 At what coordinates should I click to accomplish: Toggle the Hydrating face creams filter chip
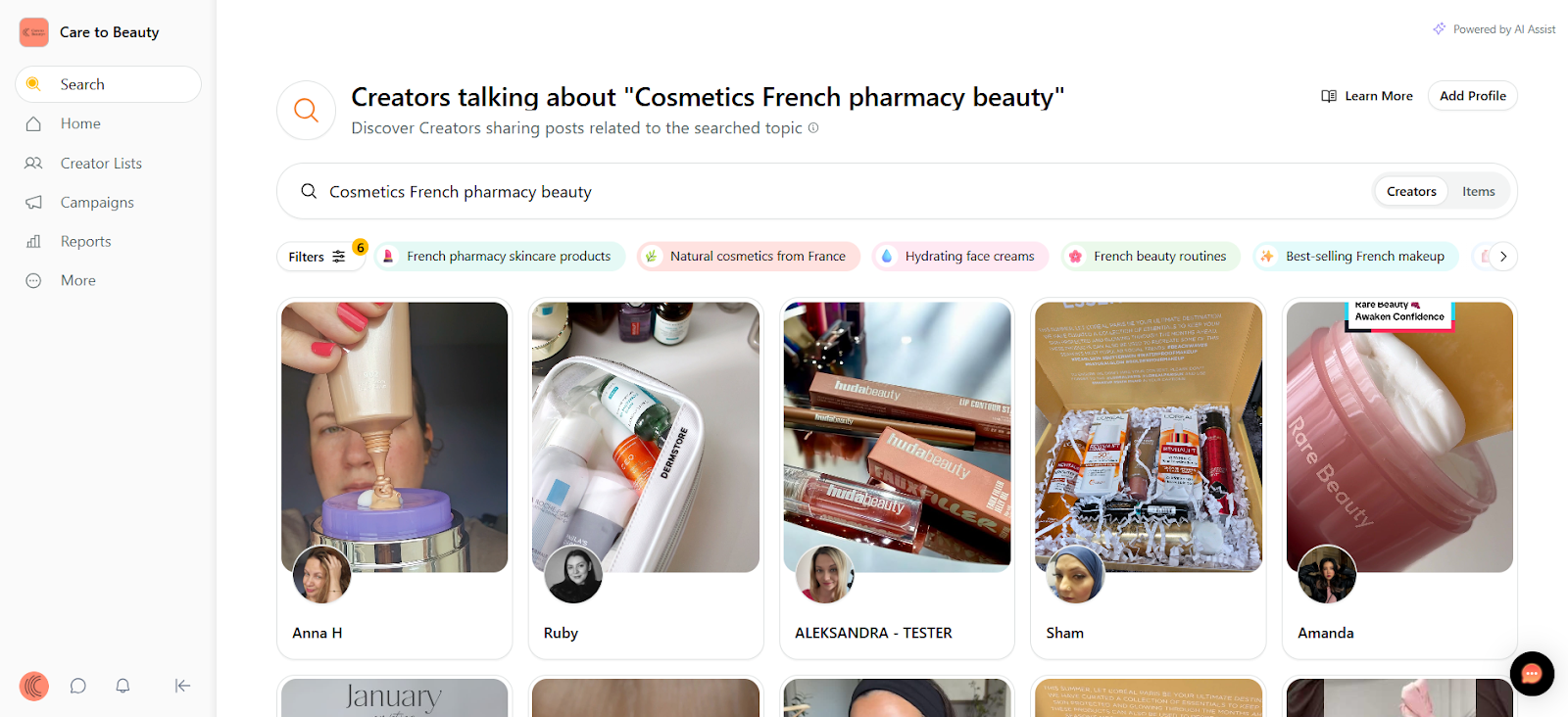pyautogui.click(x=958, y=256)
